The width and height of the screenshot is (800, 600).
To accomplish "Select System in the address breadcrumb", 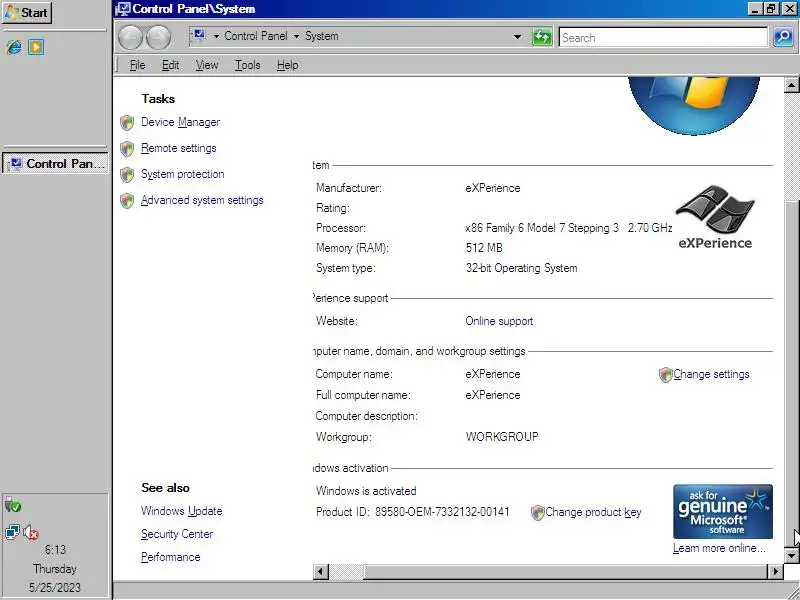I will [x=321, y=36].
